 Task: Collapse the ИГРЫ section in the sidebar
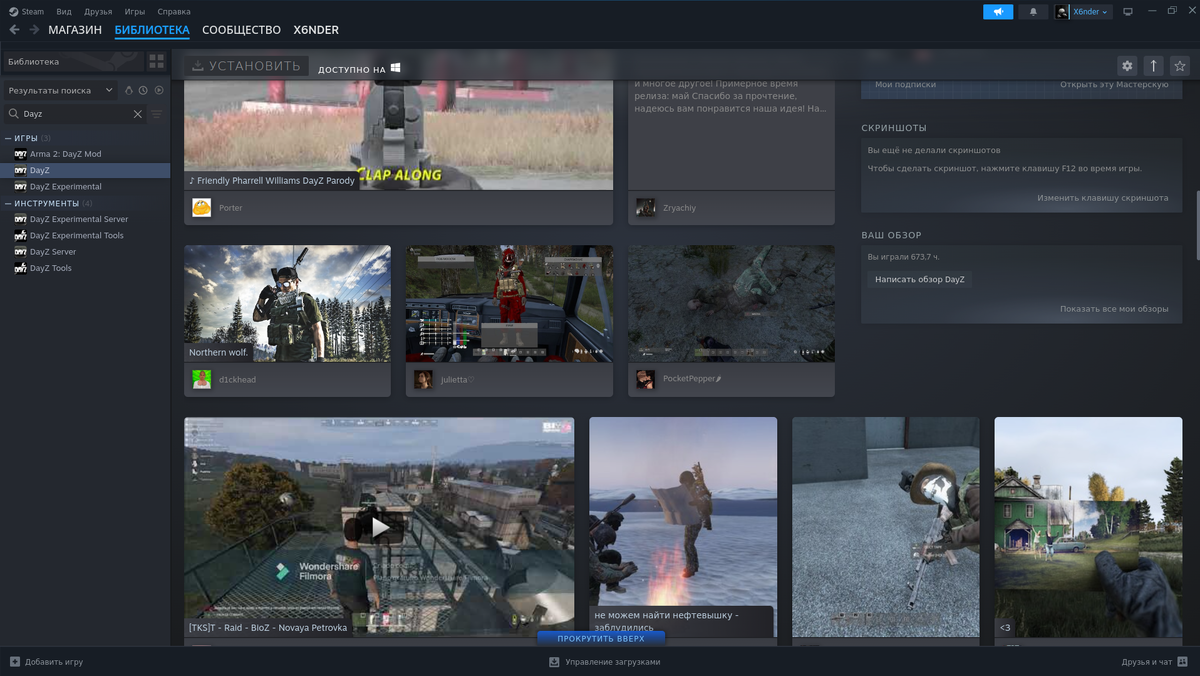tap(9, 137)
